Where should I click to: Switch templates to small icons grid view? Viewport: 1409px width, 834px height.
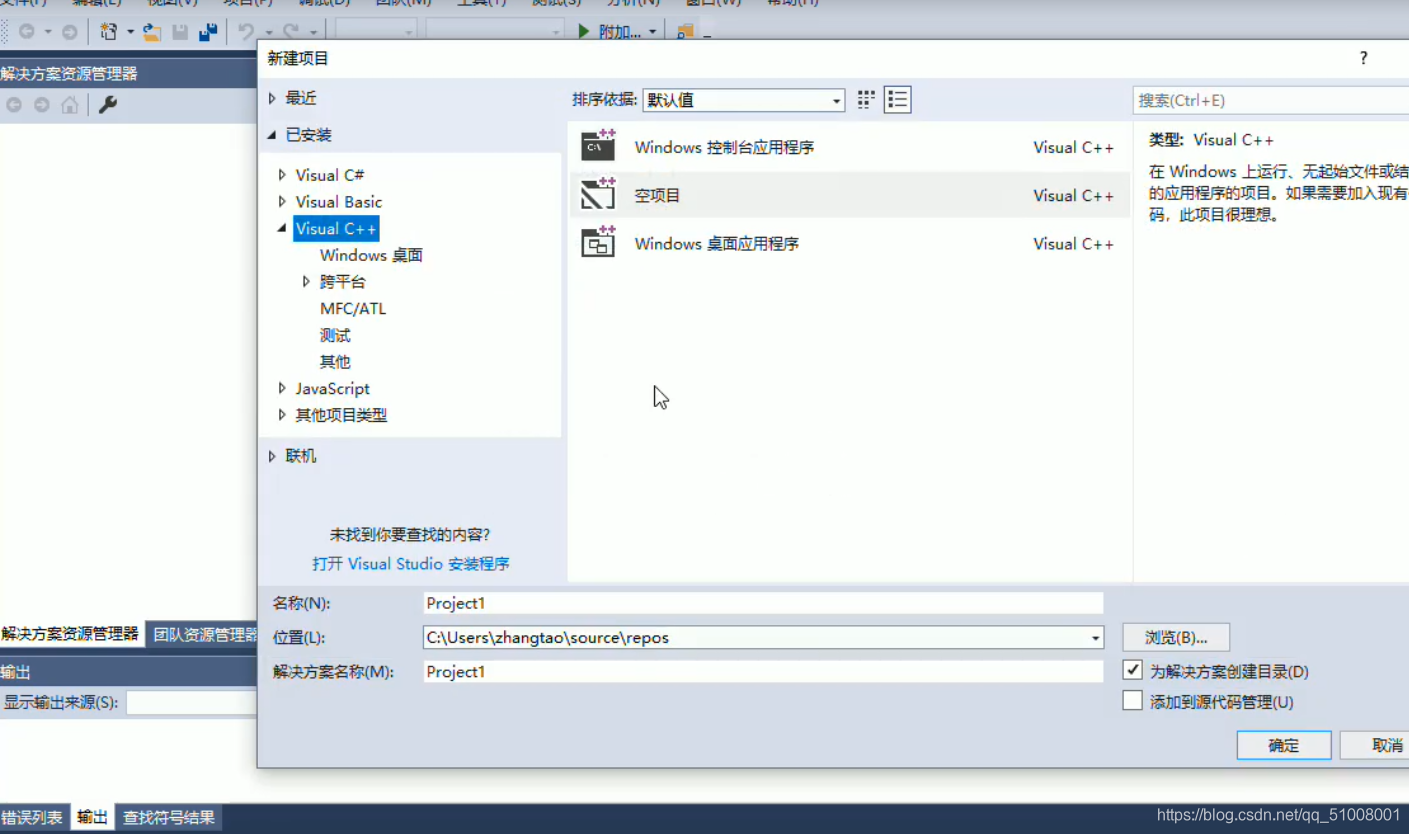point(866,99)
